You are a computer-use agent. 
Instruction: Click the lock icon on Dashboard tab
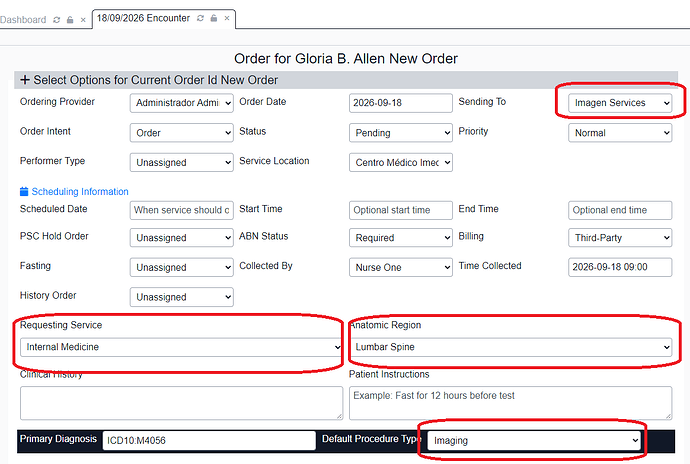70,20
